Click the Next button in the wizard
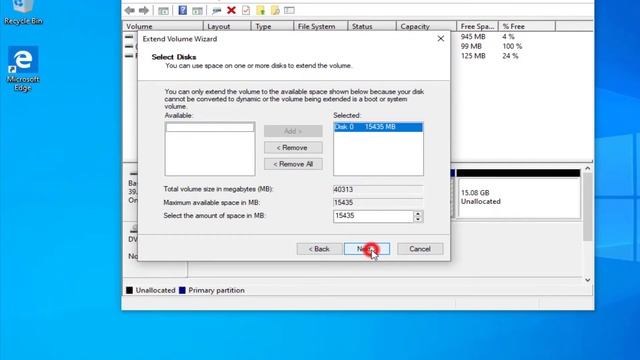Screen dimensions: 640x360 coord(367,249)
